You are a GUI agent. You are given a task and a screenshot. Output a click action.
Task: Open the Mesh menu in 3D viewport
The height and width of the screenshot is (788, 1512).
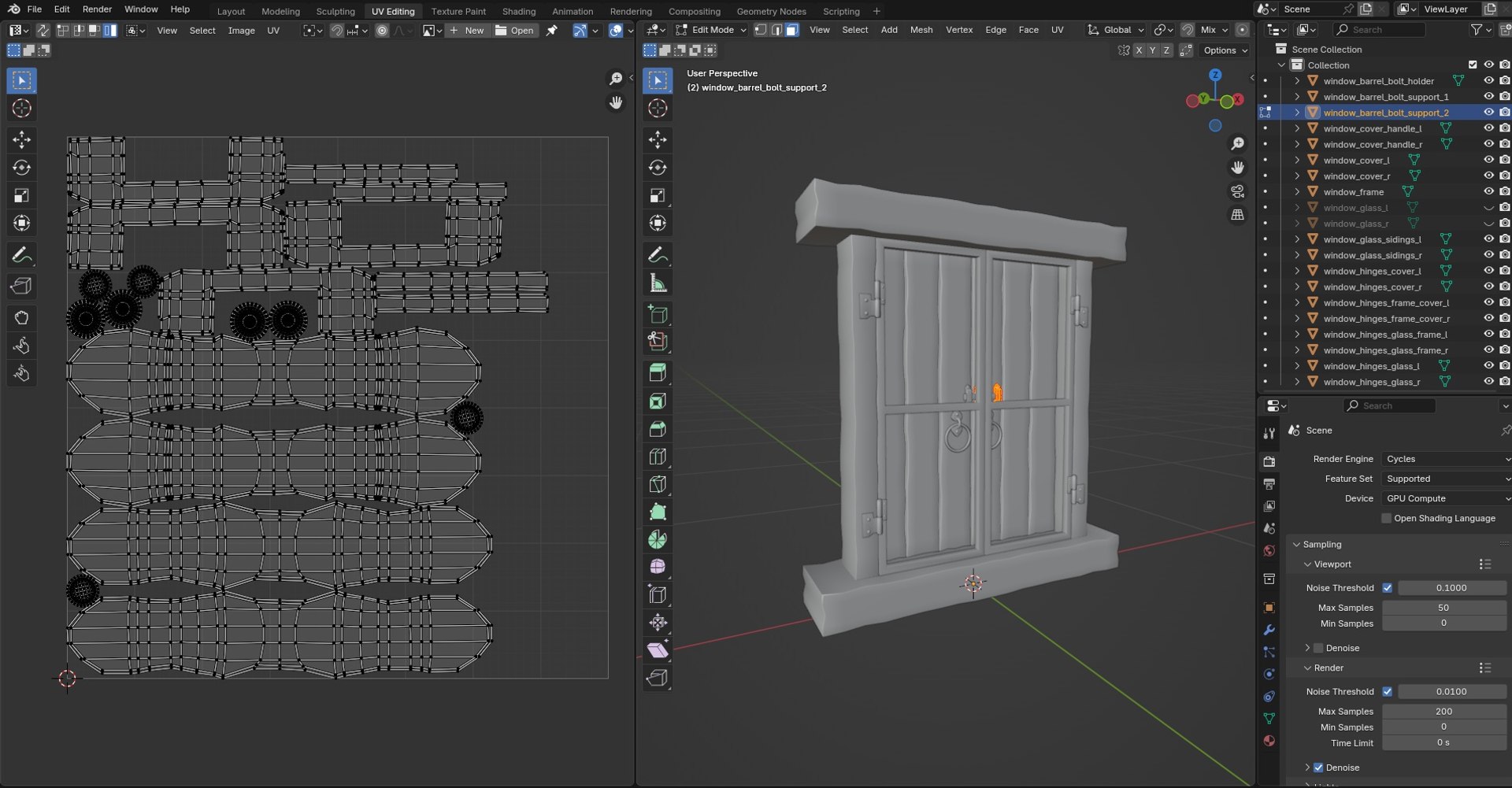921,30
